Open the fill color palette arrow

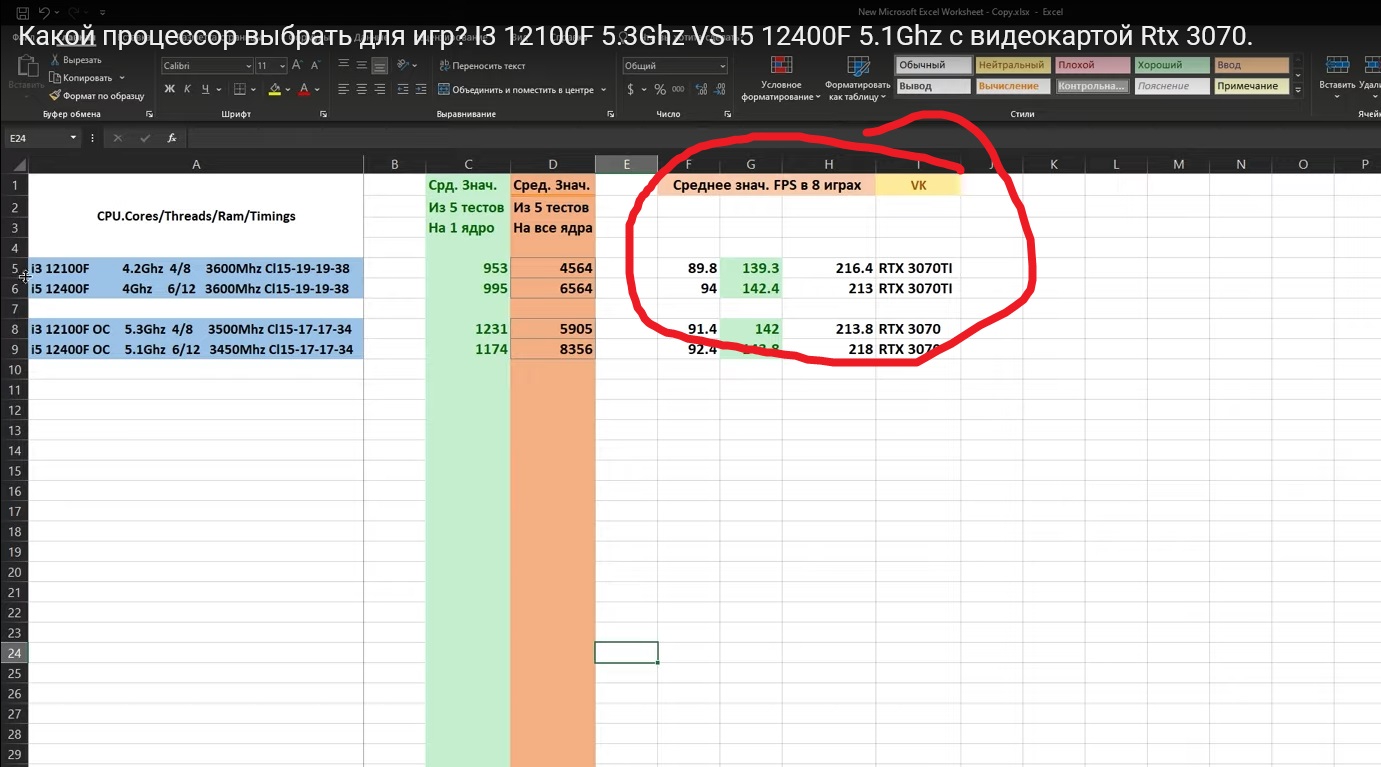(x=288, y=89)
